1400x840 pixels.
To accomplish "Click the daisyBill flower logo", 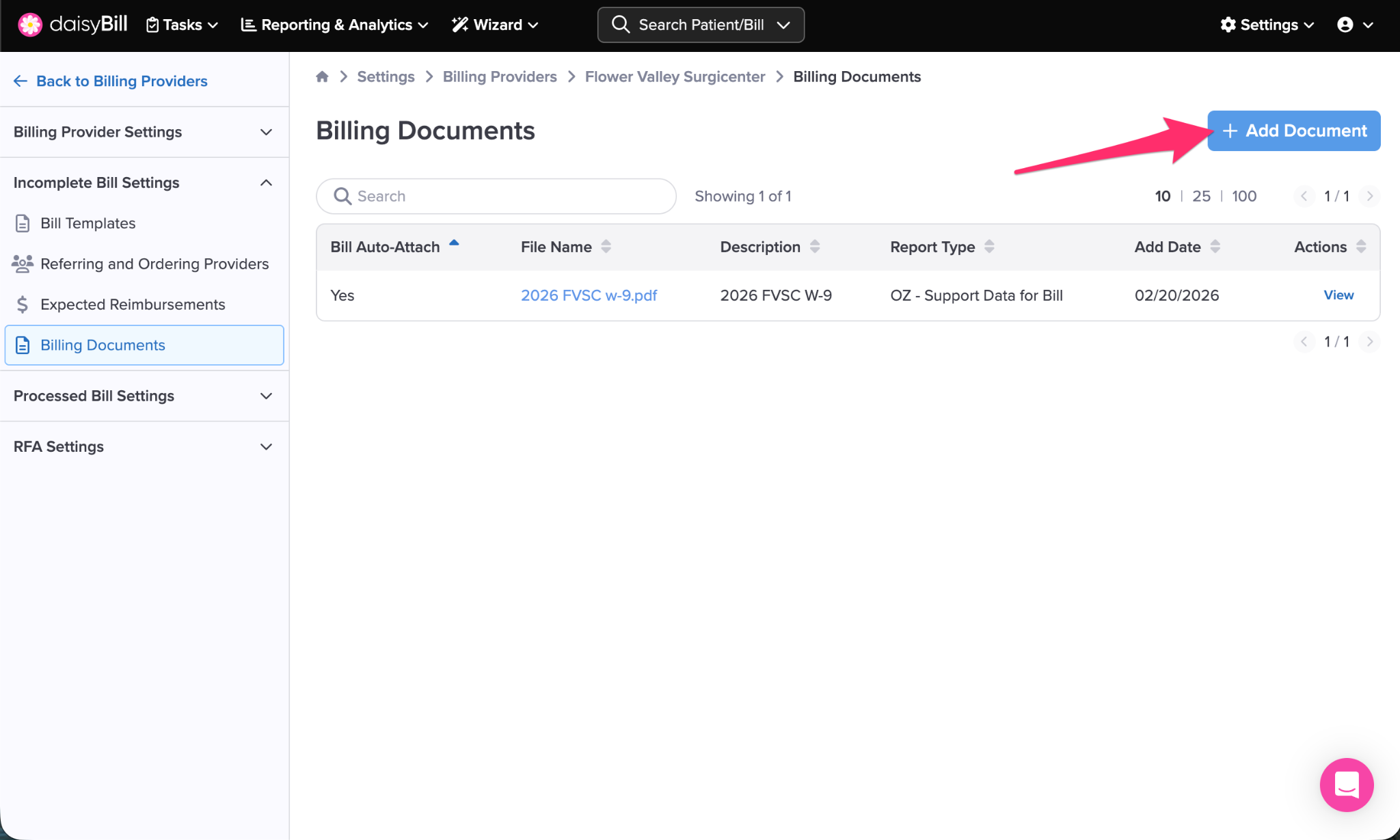I will coord(30,25).
